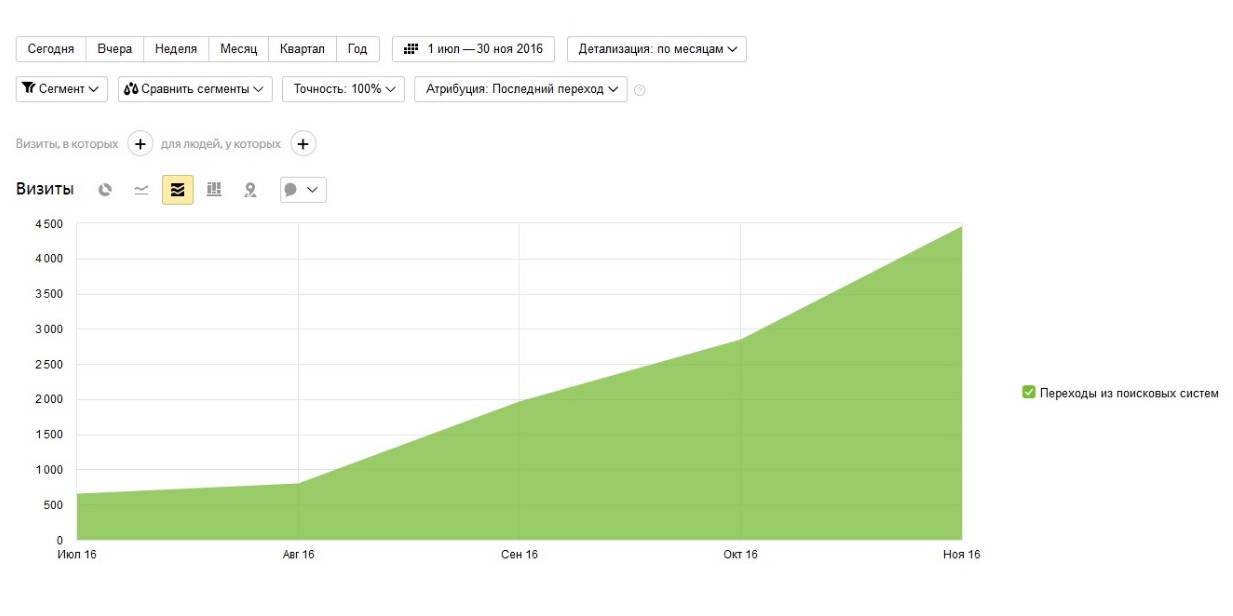The image size is (1233, 616).
Task: Click the Июл 16 axis label
Action: click(77, 555)
